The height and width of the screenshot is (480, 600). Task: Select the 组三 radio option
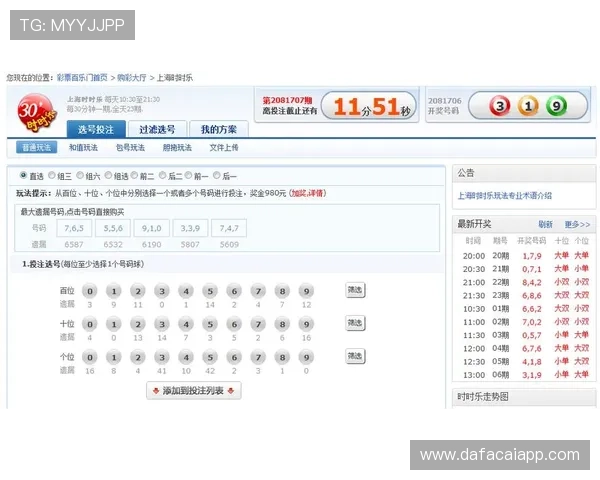point(52,175)
